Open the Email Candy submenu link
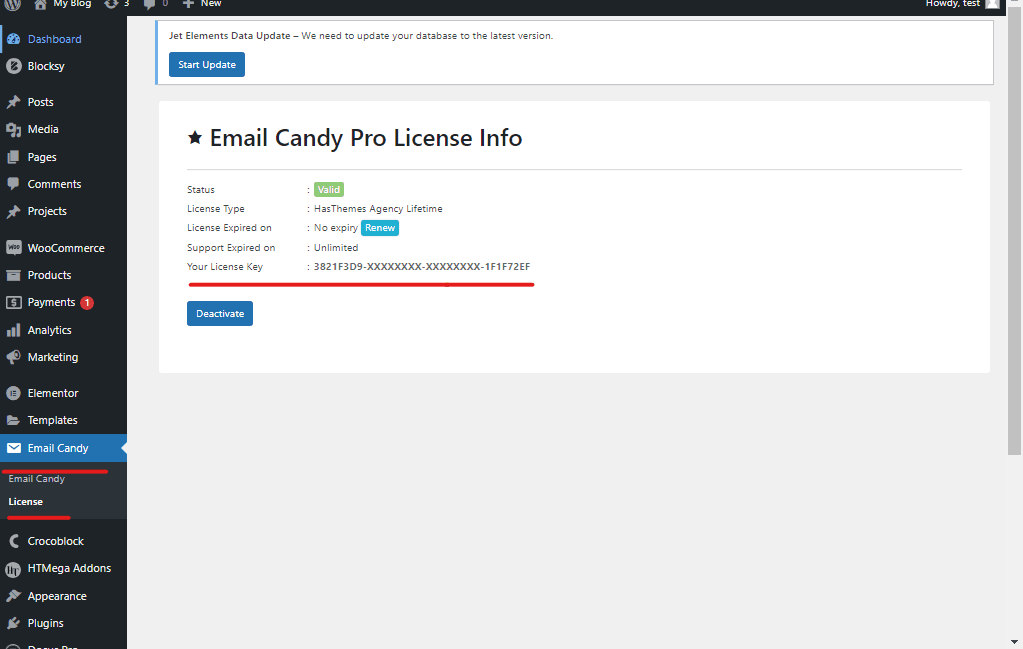 point(37,479)
